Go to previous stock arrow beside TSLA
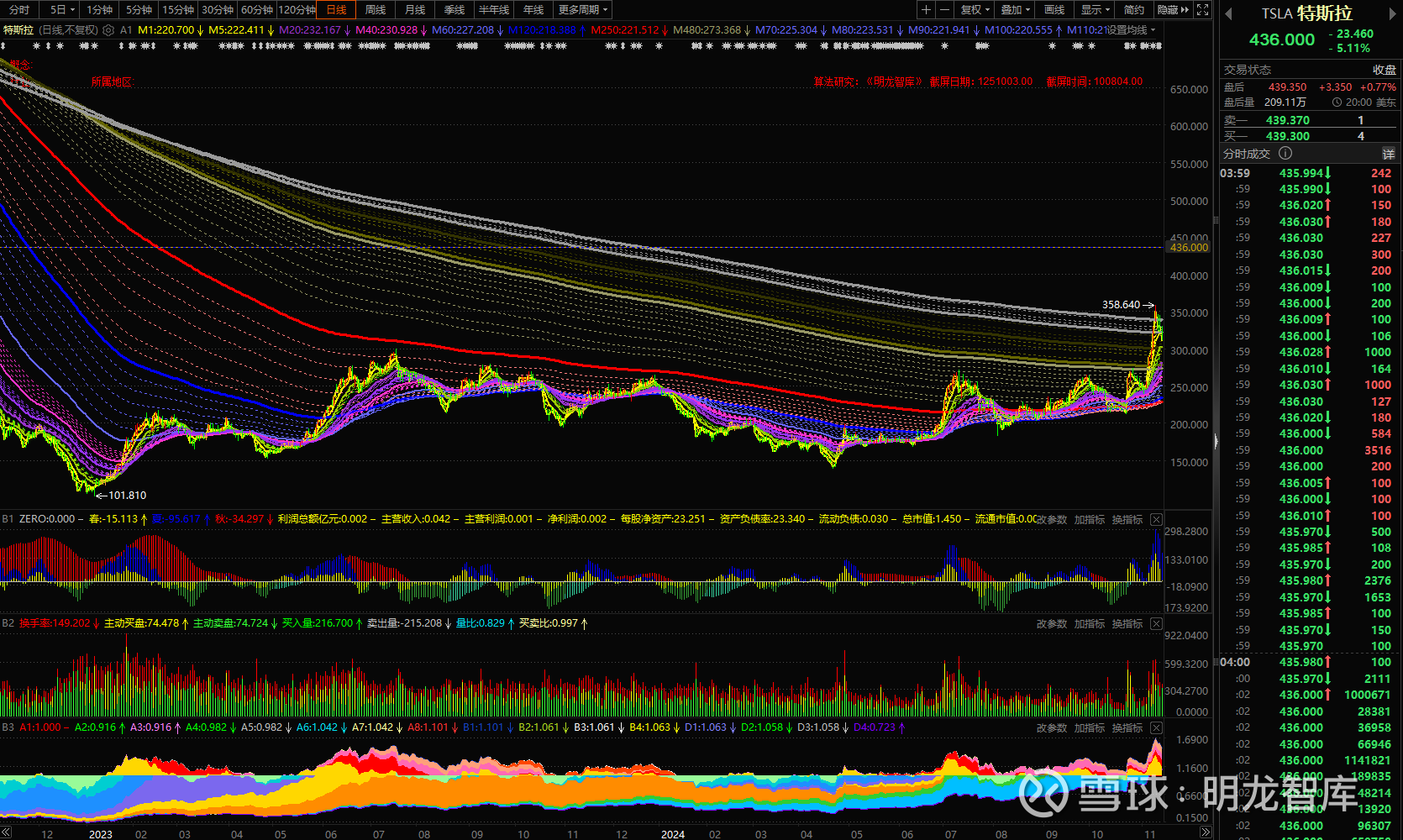The height and width of the screenshot is (840, 1403). pos(1228,13)
